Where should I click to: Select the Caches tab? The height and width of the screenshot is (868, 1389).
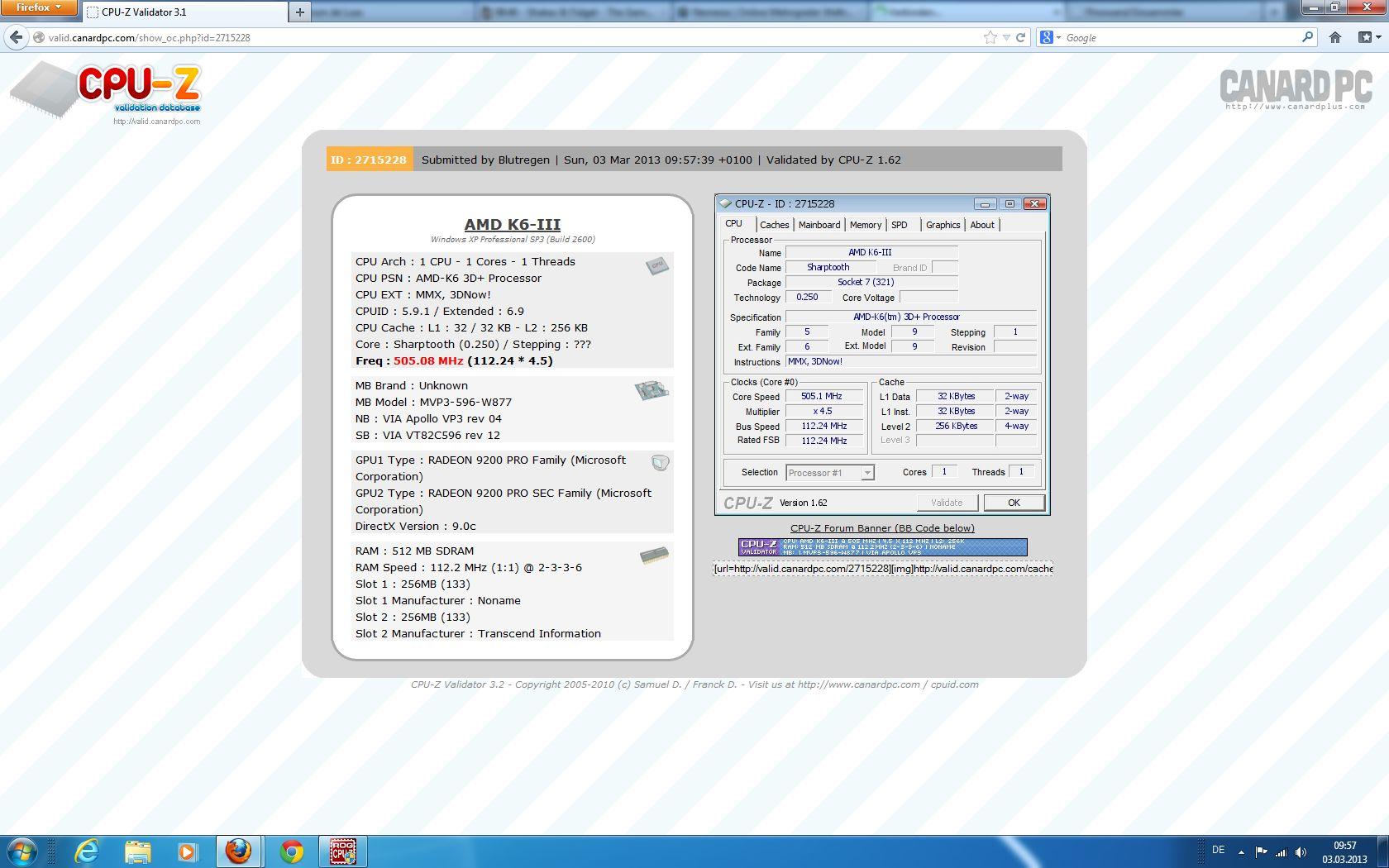click(775, 225)
